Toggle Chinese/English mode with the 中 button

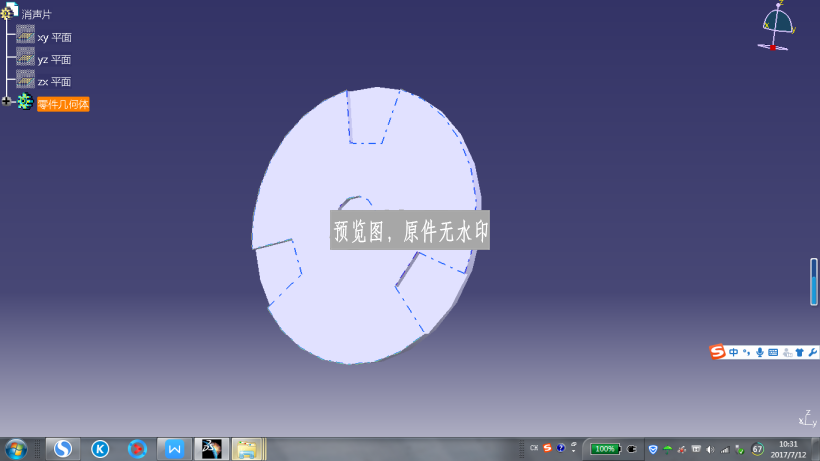coord(733,352)
